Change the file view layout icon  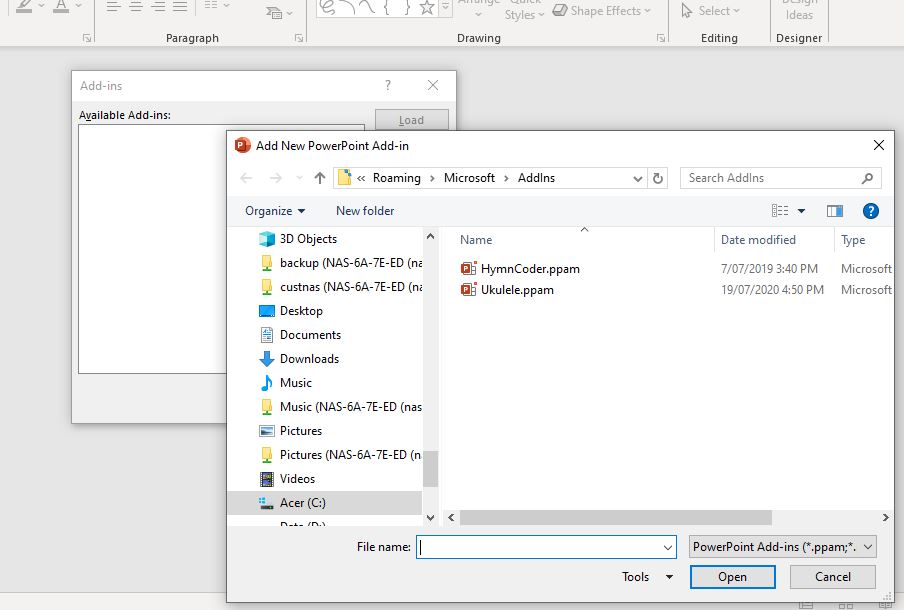[x=780, y=211]
